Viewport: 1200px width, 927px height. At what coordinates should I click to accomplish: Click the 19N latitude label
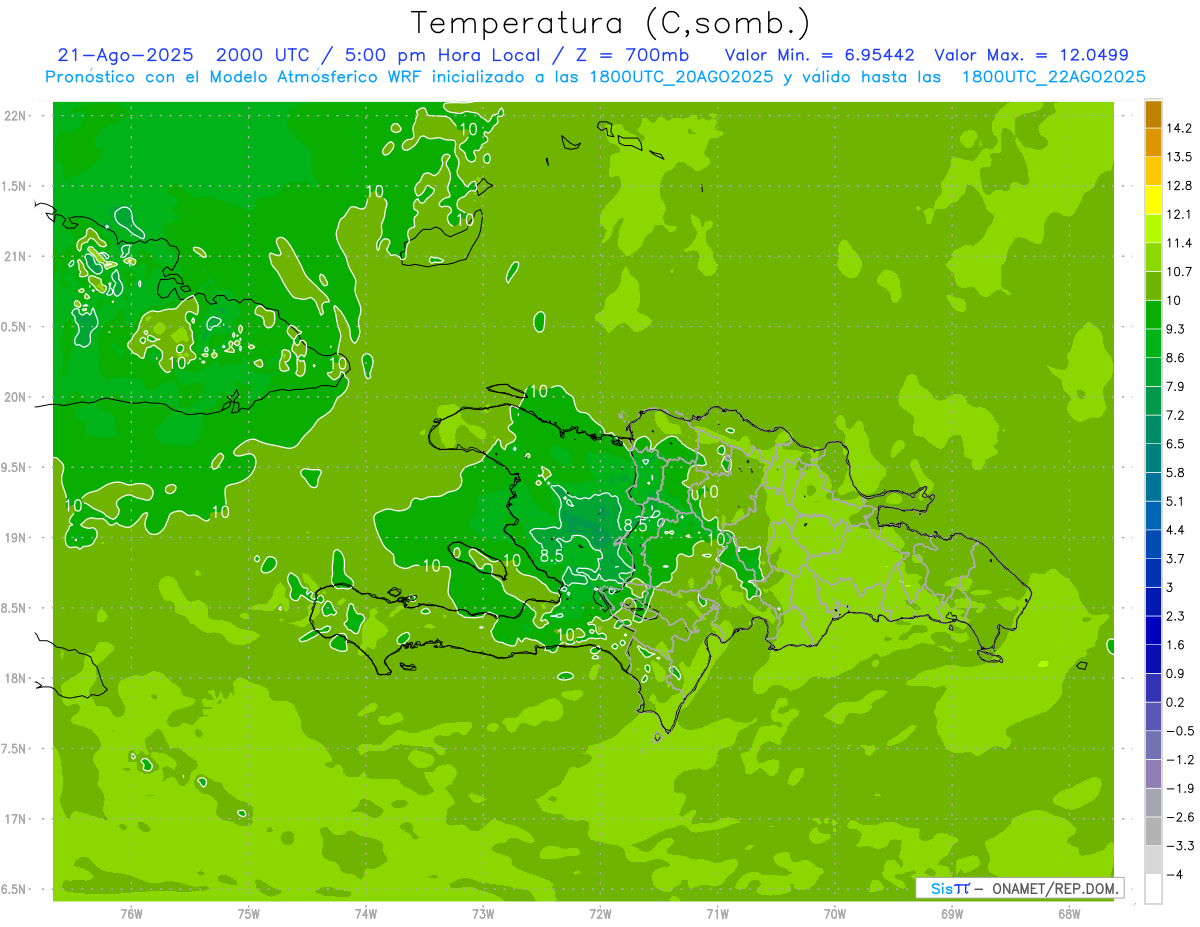(16, 538)
